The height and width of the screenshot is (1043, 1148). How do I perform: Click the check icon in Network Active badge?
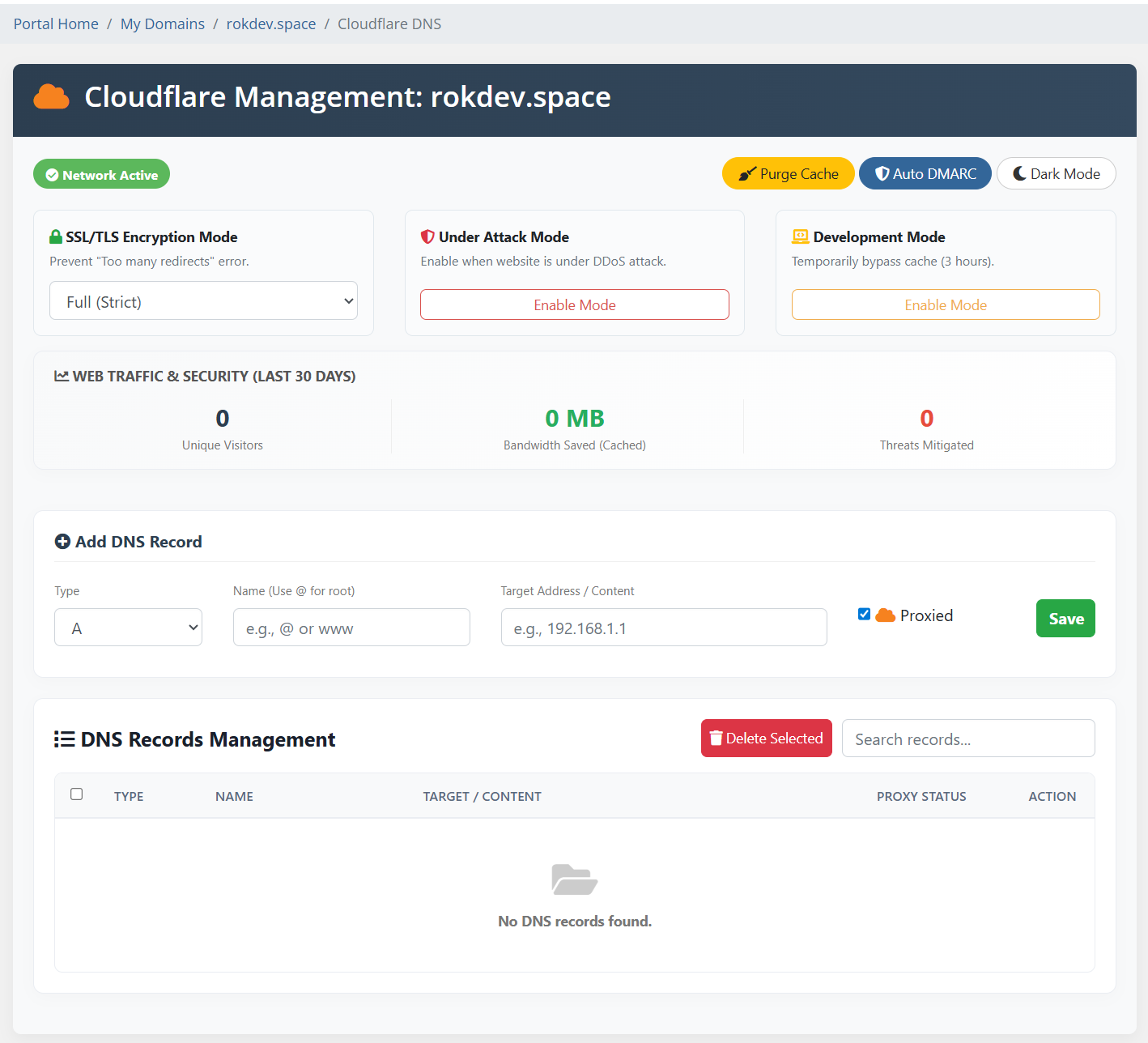[52, 175]
